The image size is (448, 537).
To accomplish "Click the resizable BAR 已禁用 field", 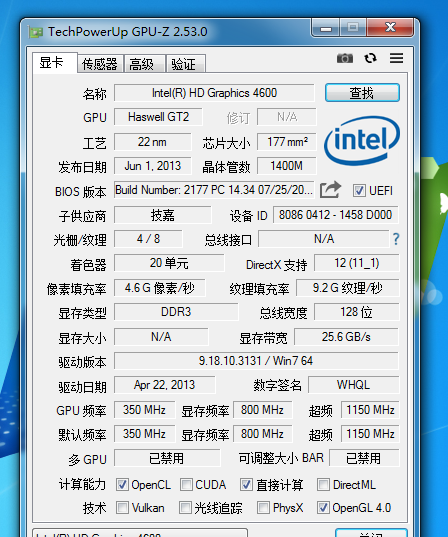I will click(364, 458).
